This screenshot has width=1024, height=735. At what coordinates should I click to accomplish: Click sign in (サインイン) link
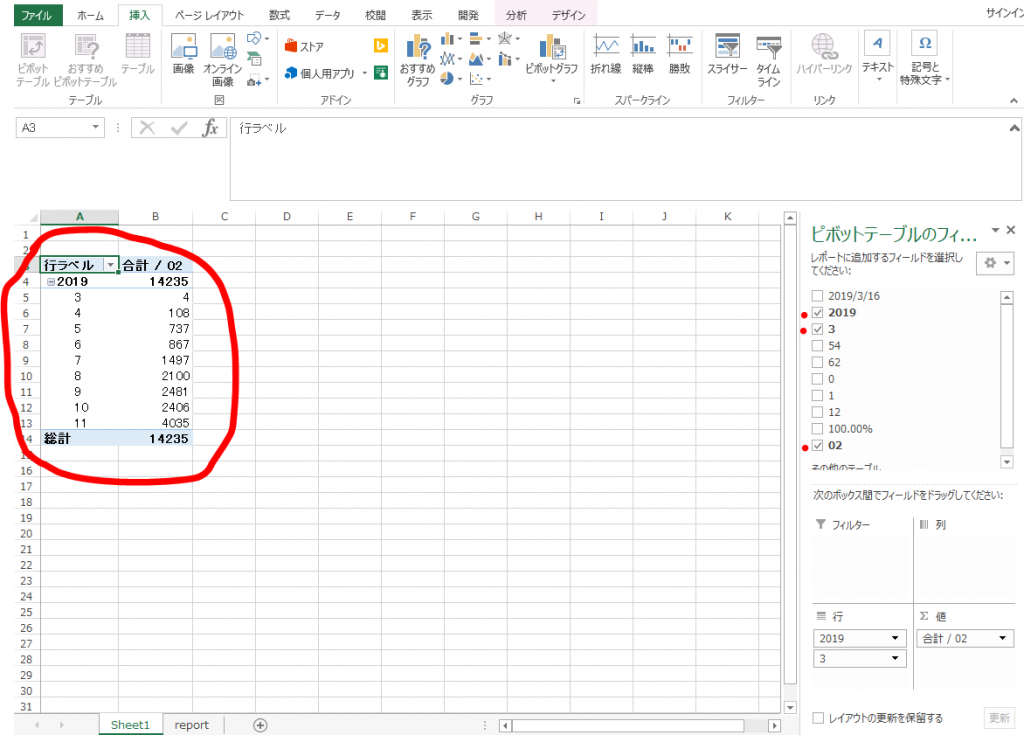[x=1004, y=13]
